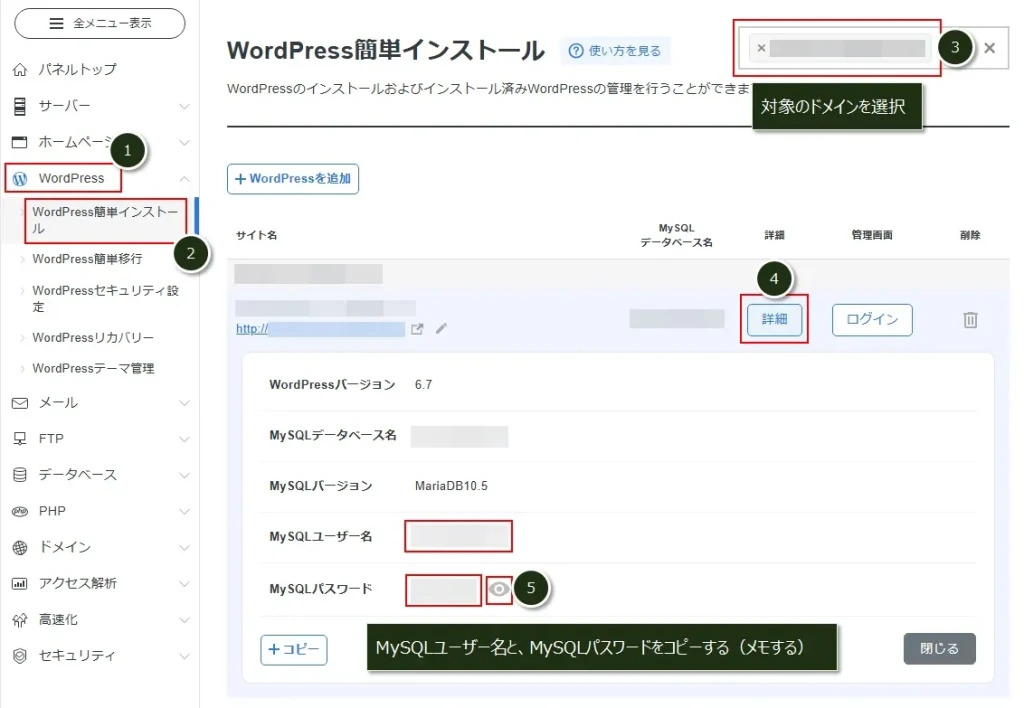Click the コピー button
The width and height of the screenshot is (1024, 708).
[294, 650]
